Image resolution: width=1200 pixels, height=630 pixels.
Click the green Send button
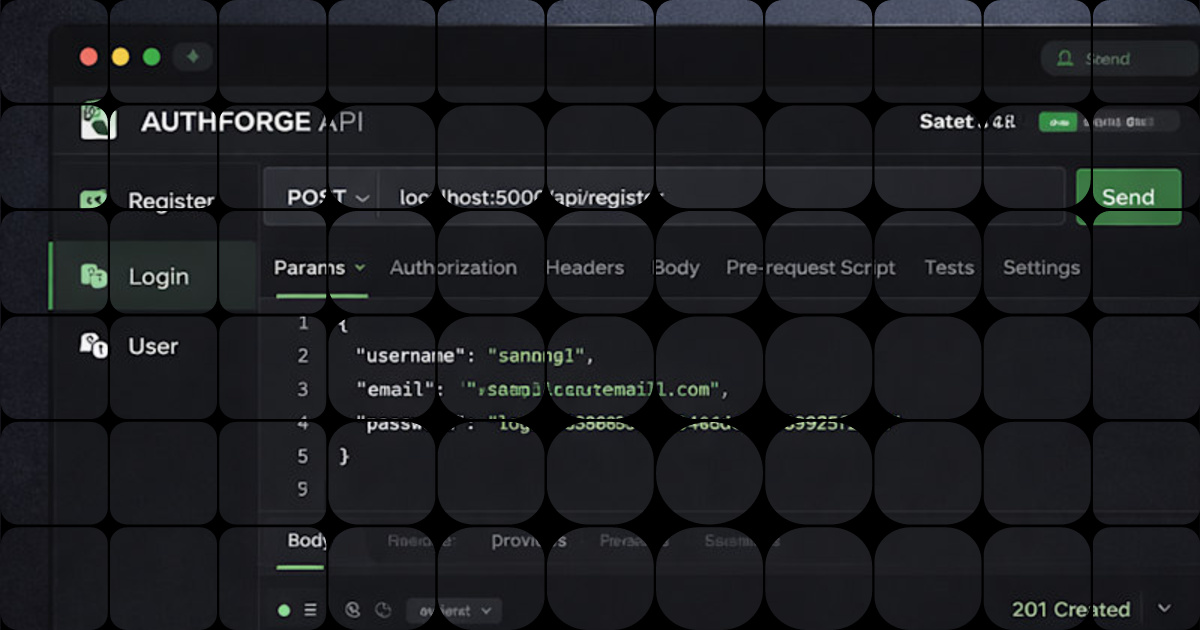(x=1128, y=197)
